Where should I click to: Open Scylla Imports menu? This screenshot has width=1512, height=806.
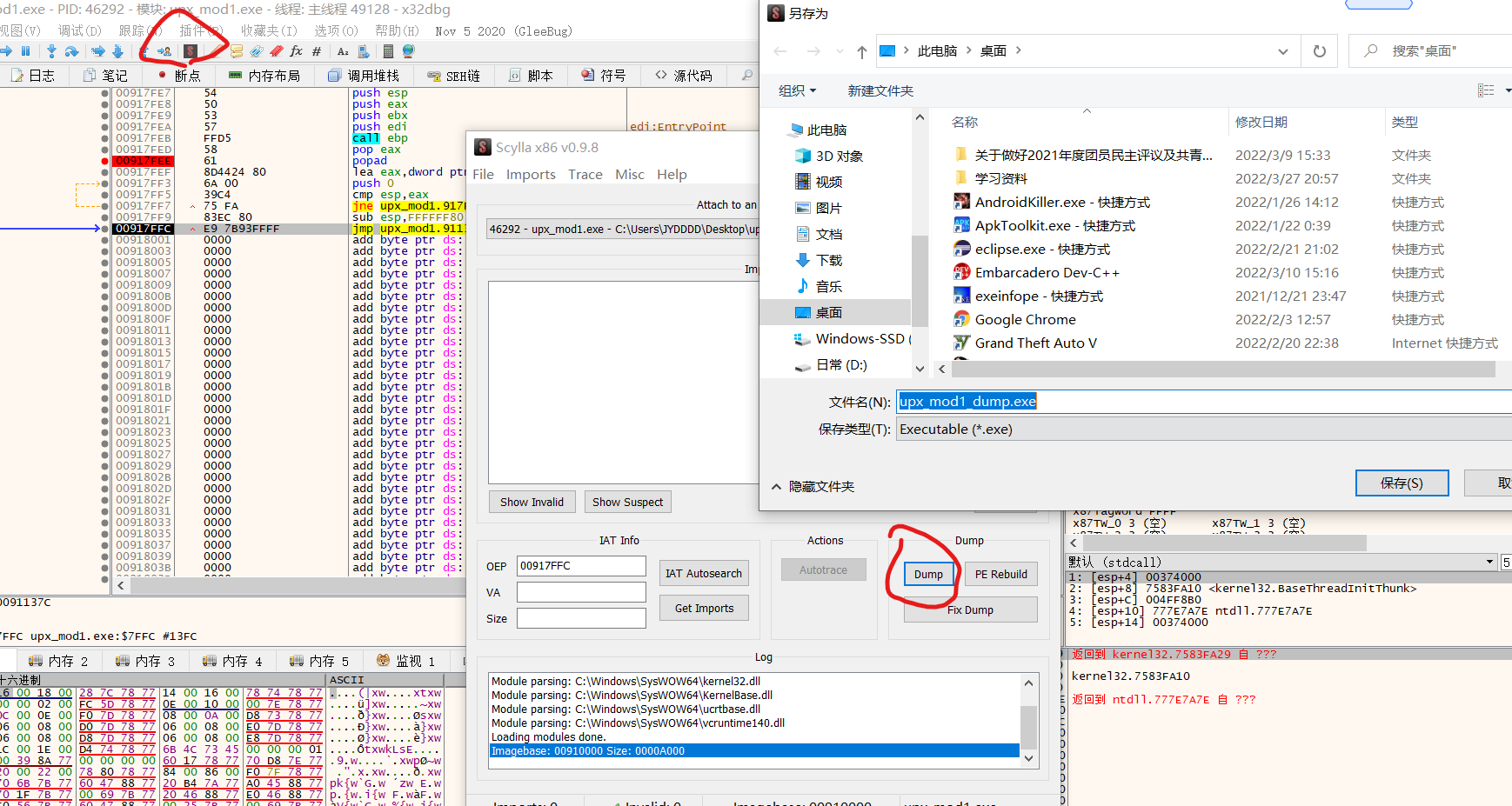531,175
